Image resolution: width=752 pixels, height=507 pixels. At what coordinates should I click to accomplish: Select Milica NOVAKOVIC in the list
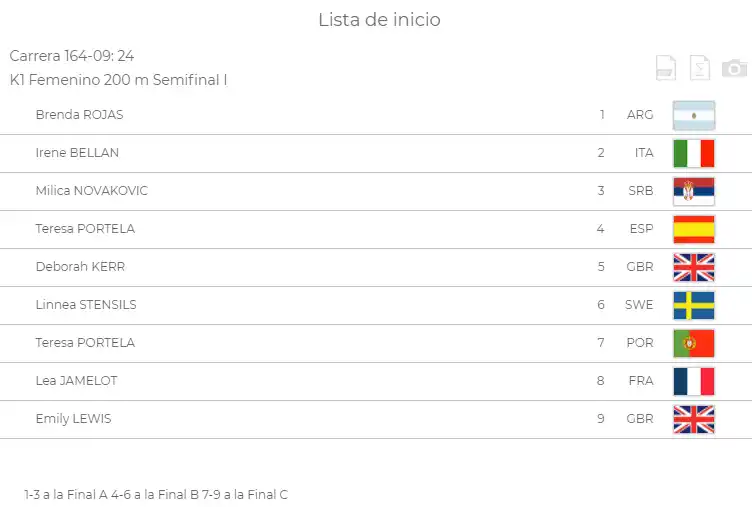pyautogui.click(x=91, y=191)
